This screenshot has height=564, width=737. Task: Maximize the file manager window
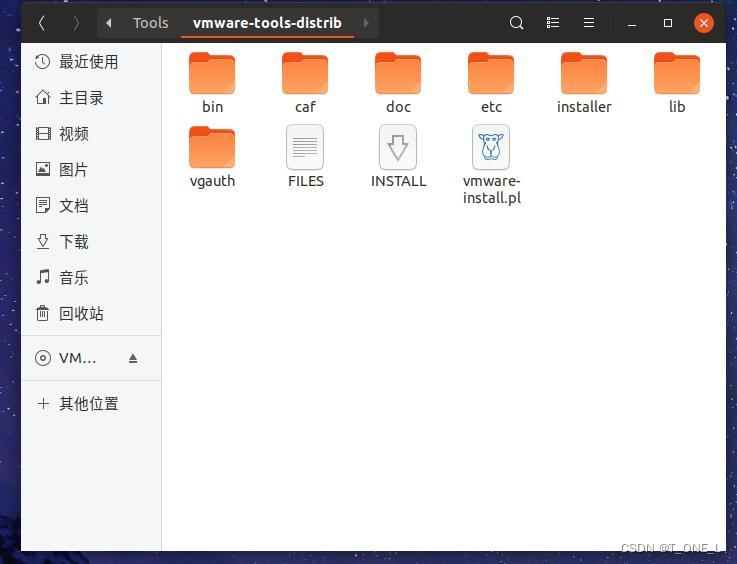pos(668,23)
